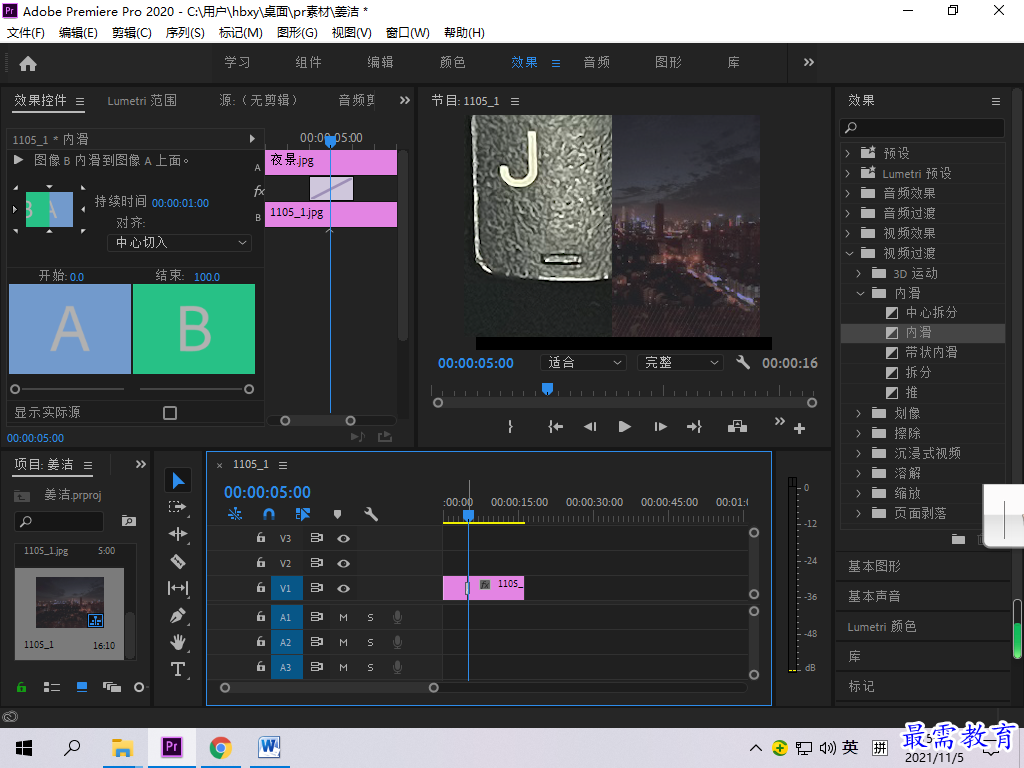This screenshot has width=1024, height=768.
Task: Click the start slider under A preview
Action: 15,389
